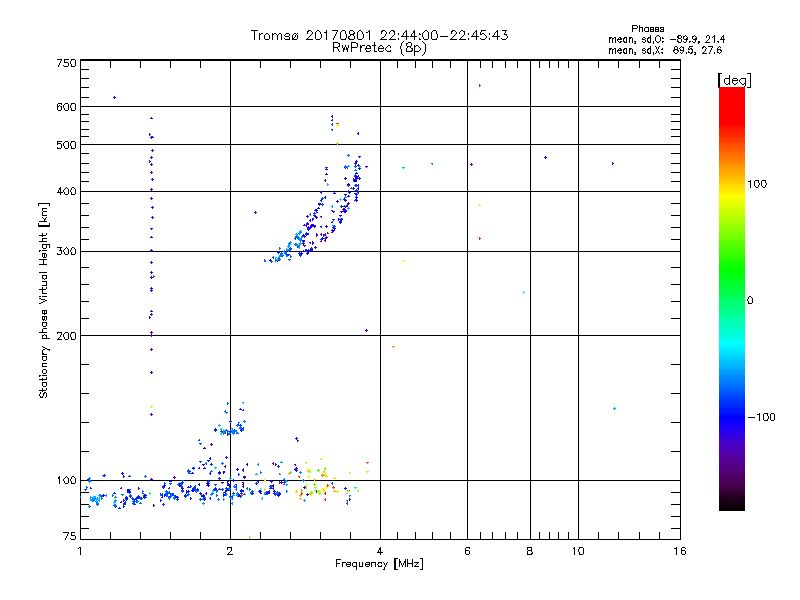
Task: Click the y-axis tick label '400'
Action: tap(66, 192)
